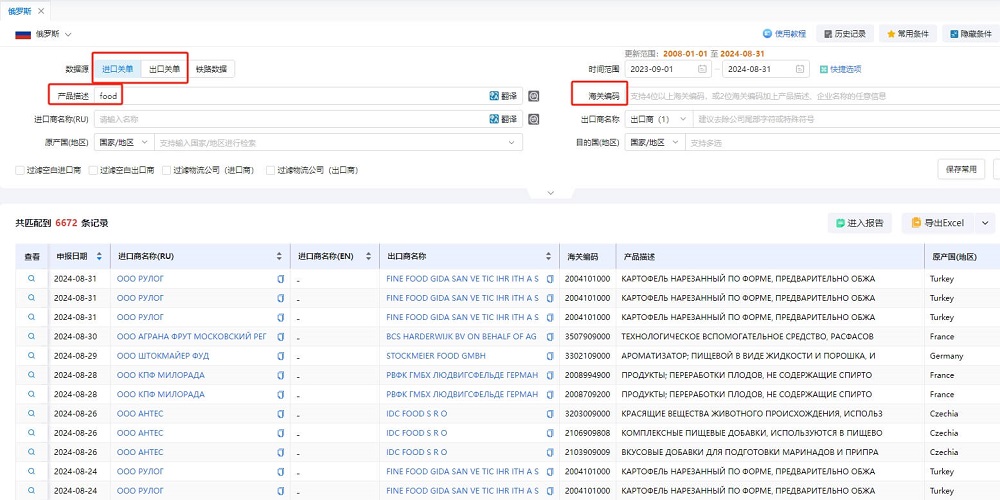This screenshot has width=1000, height=500.
Task: Expand the 目的国 国家/地区 type dropdown
Action: point(655,142)
